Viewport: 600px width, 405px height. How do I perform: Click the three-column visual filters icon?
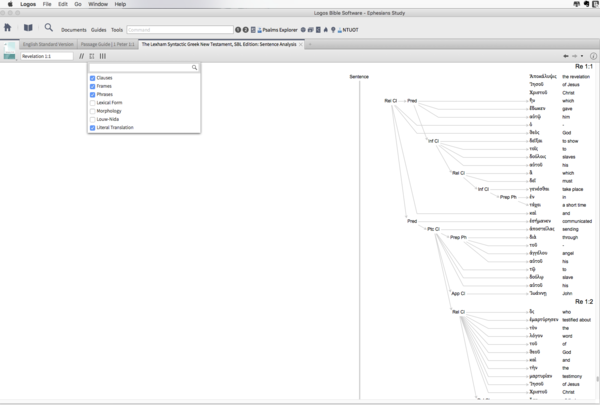tap(102, 57)
